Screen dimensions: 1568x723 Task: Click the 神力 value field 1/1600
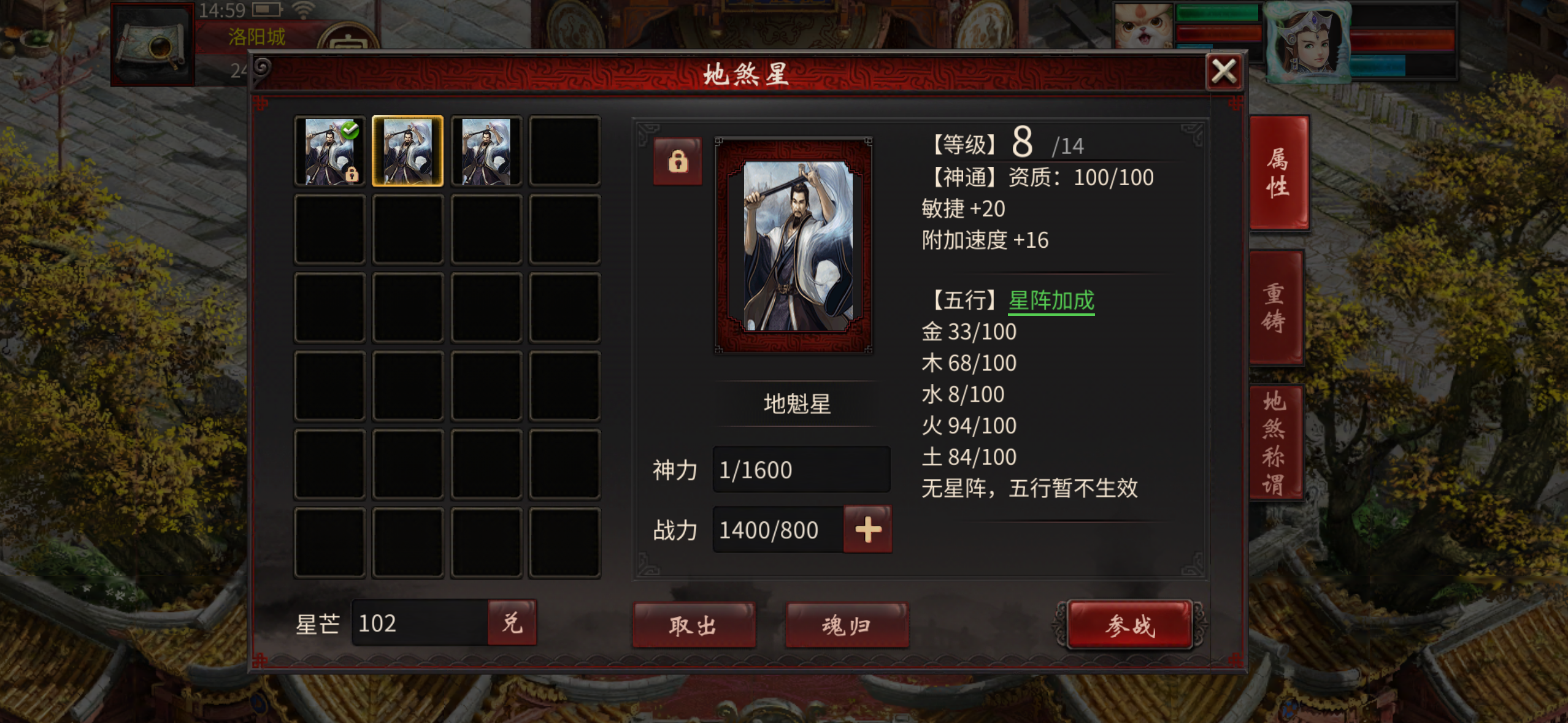pyautogui.click(x=801, y=470)
